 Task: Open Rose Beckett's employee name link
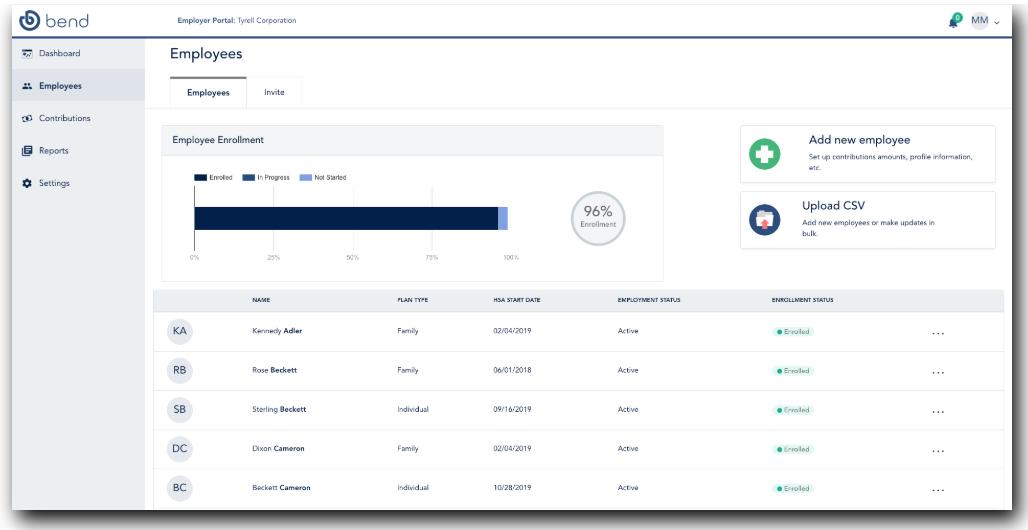[274, 371]
